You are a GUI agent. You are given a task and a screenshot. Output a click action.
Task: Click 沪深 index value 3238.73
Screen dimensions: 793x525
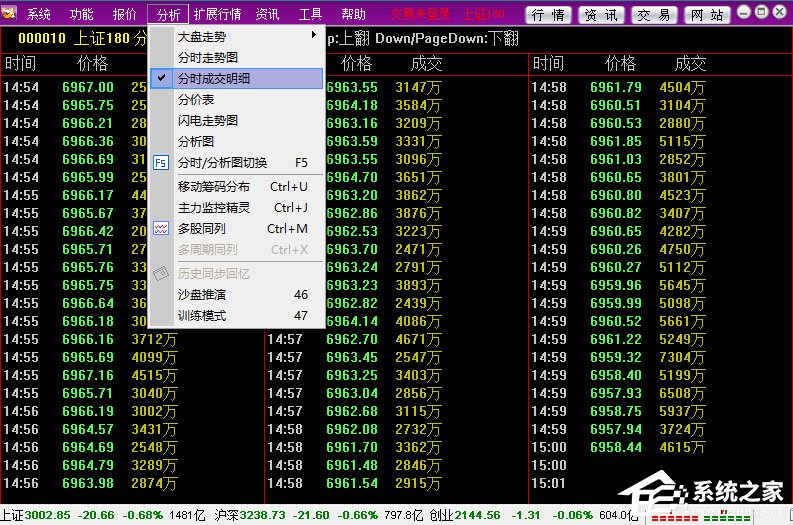click(262, 515)
